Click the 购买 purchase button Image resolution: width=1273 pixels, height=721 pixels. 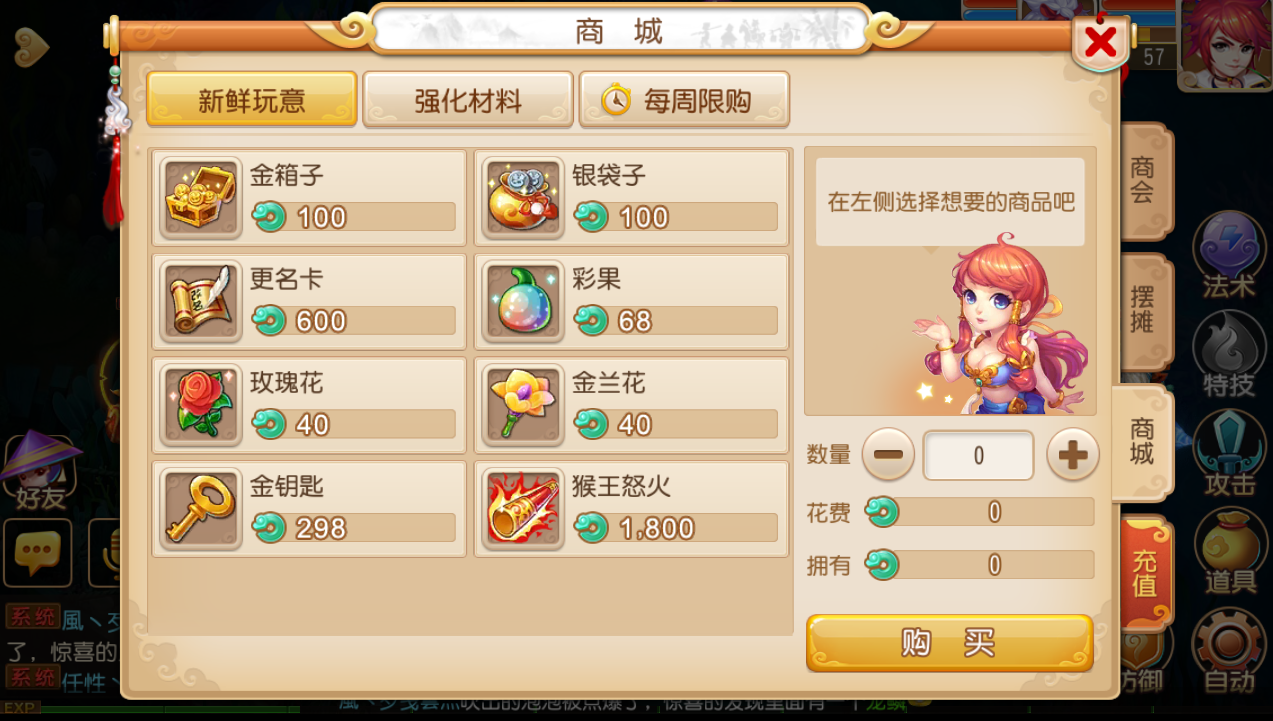pyautogui.click(x=949, y=643)
